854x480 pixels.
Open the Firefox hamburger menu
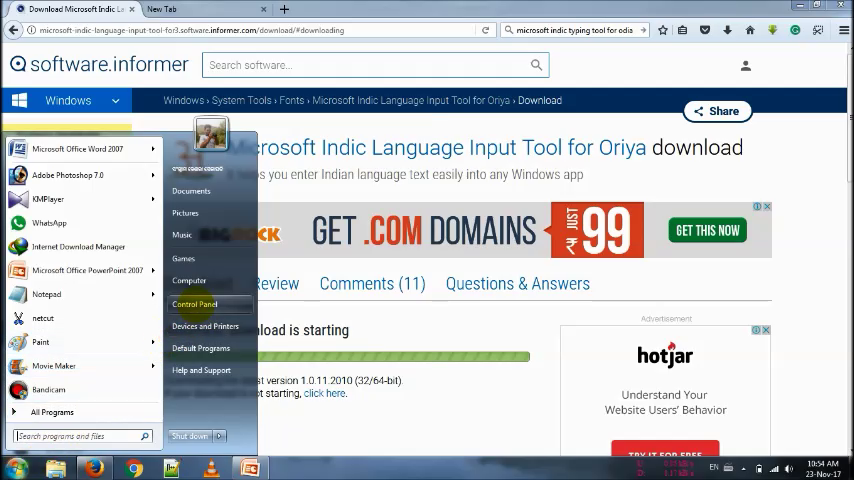(x=843, y=30)
